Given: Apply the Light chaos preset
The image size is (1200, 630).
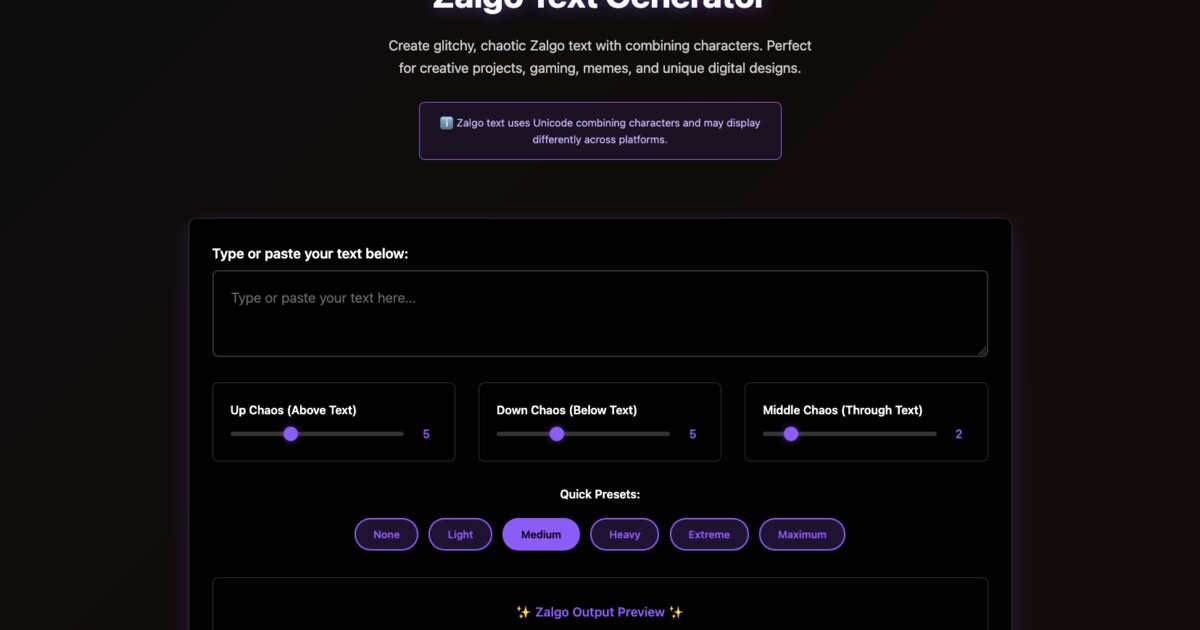Looking at the screenshot, I should [460, 534].
